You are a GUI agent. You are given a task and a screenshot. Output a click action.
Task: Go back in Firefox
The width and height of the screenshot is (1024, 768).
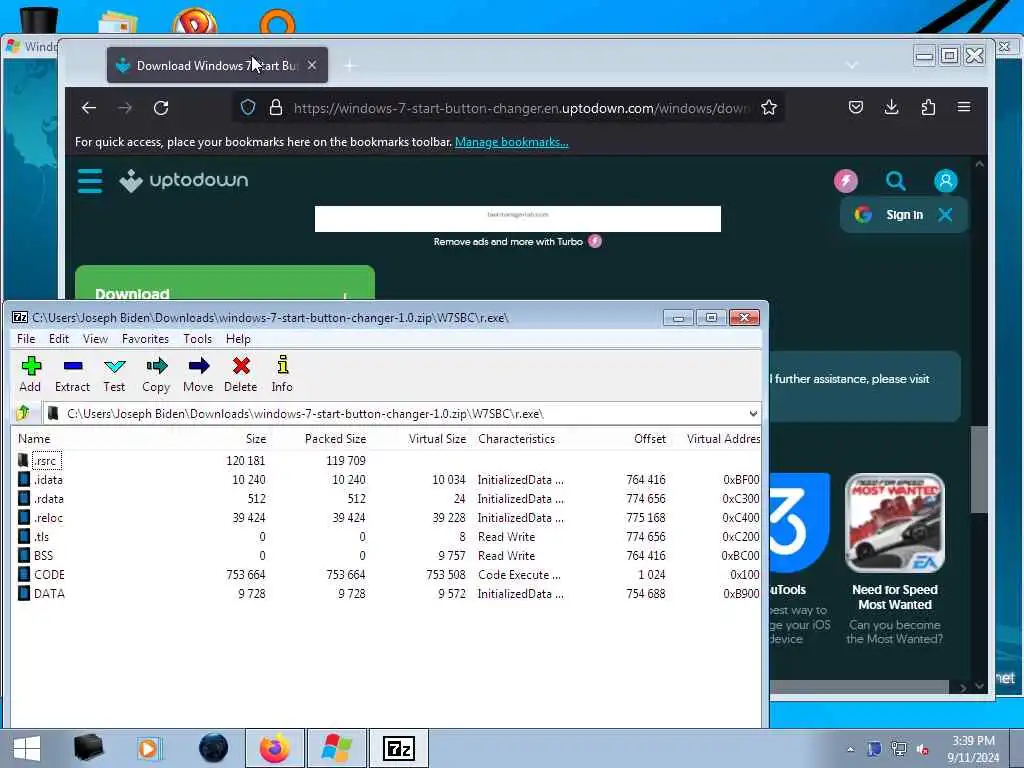coord(89,108)
